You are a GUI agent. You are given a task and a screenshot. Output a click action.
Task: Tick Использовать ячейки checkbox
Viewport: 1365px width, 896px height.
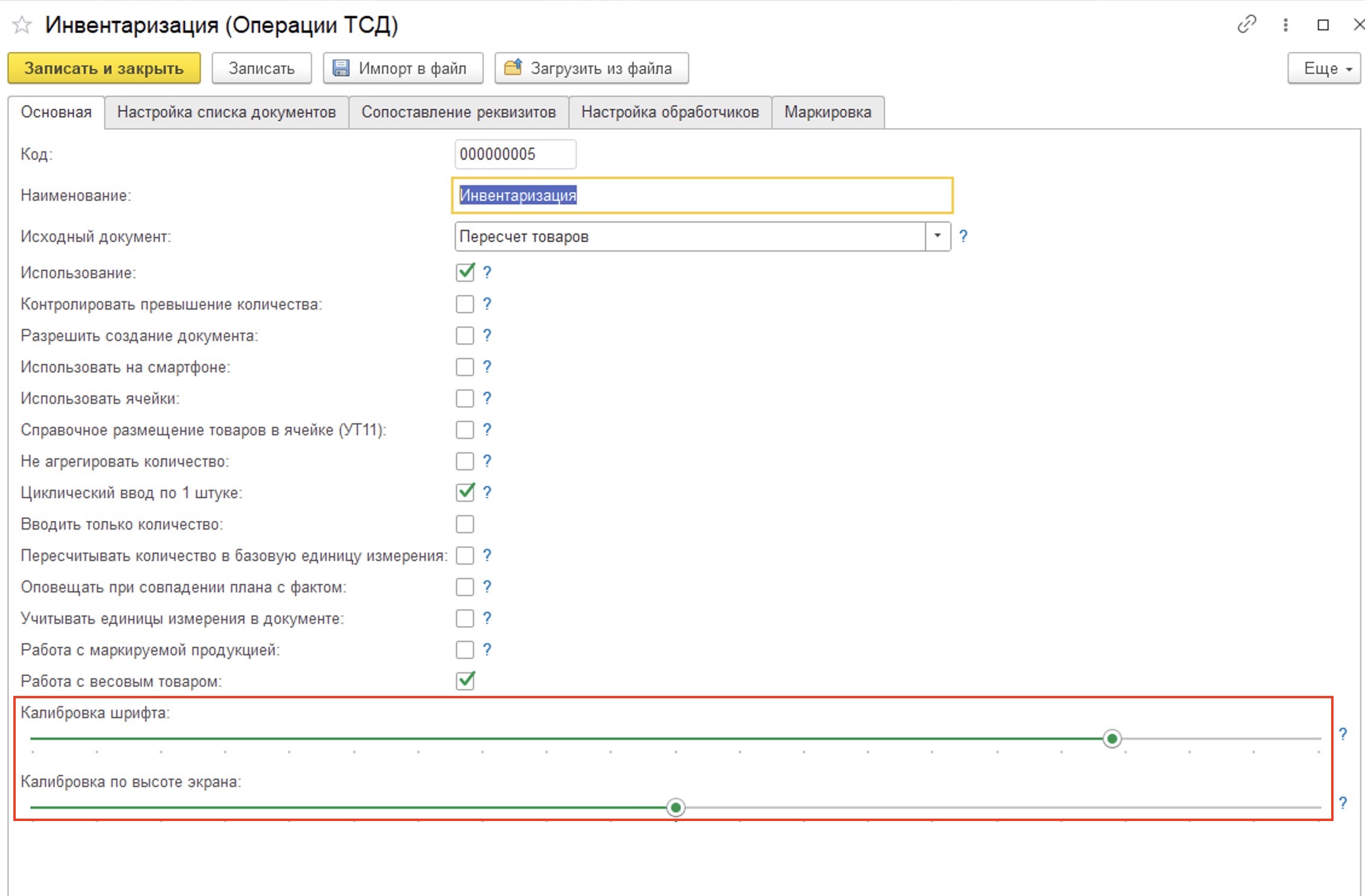465,398
